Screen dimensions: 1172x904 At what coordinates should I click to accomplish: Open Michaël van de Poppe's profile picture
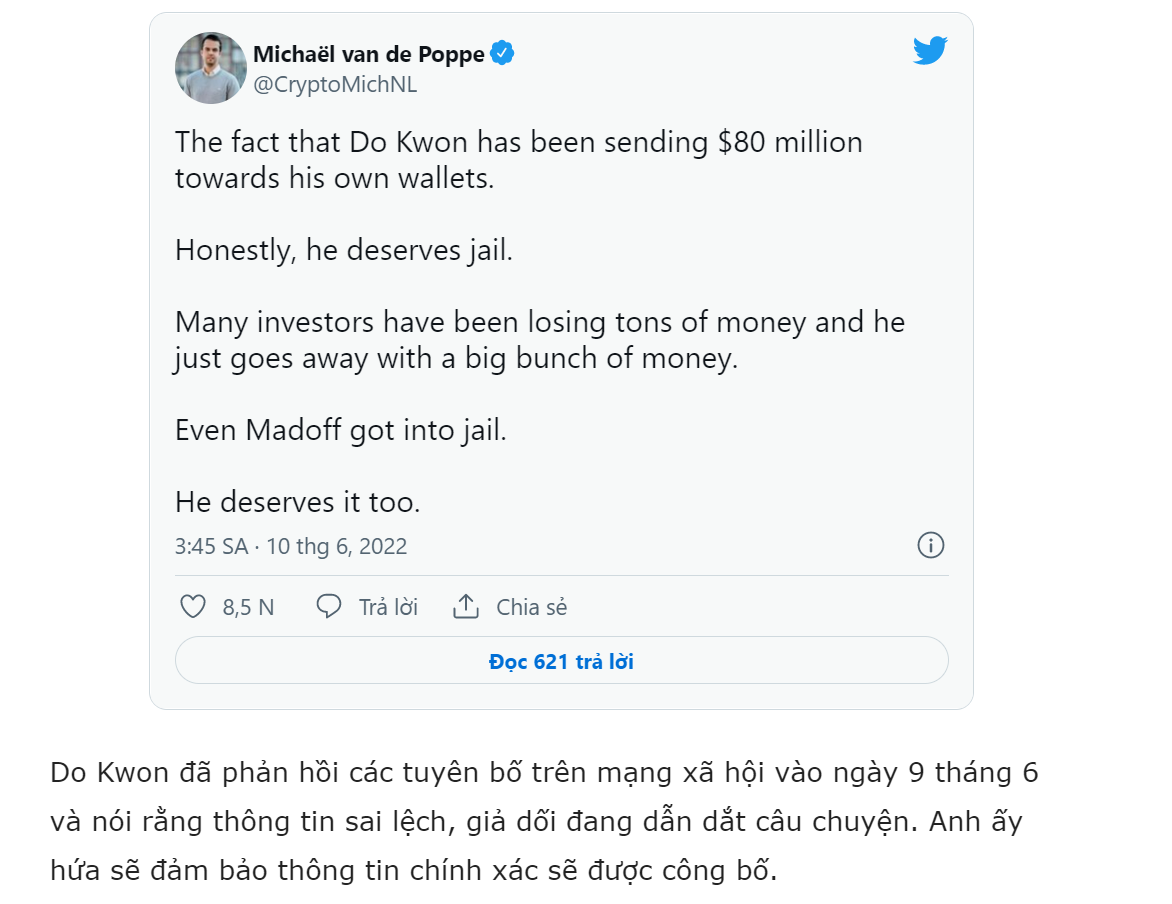(211, 68)
